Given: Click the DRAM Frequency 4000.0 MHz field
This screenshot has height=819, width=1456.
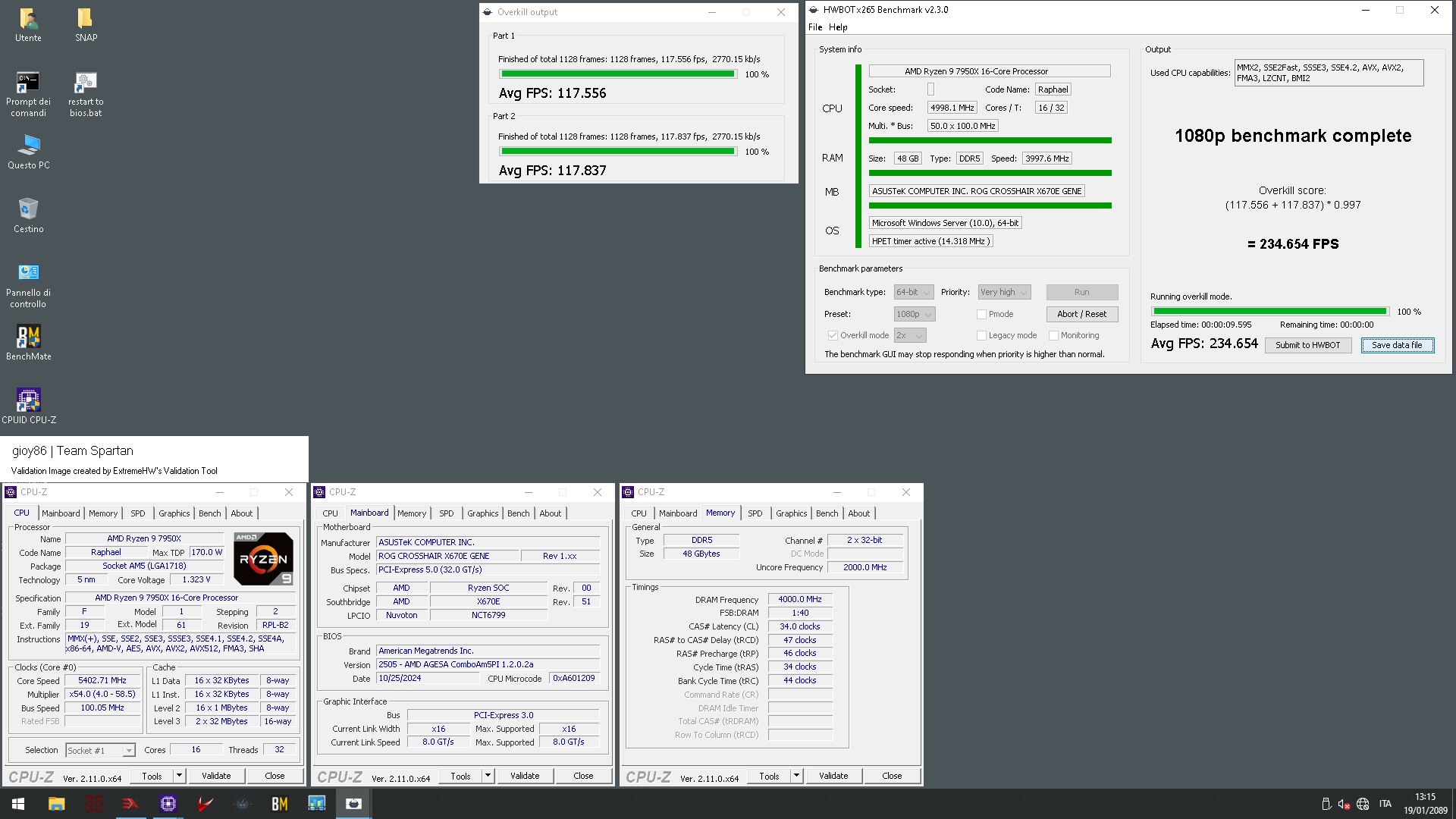Looking at the screenshot, I should coord(800,599).
